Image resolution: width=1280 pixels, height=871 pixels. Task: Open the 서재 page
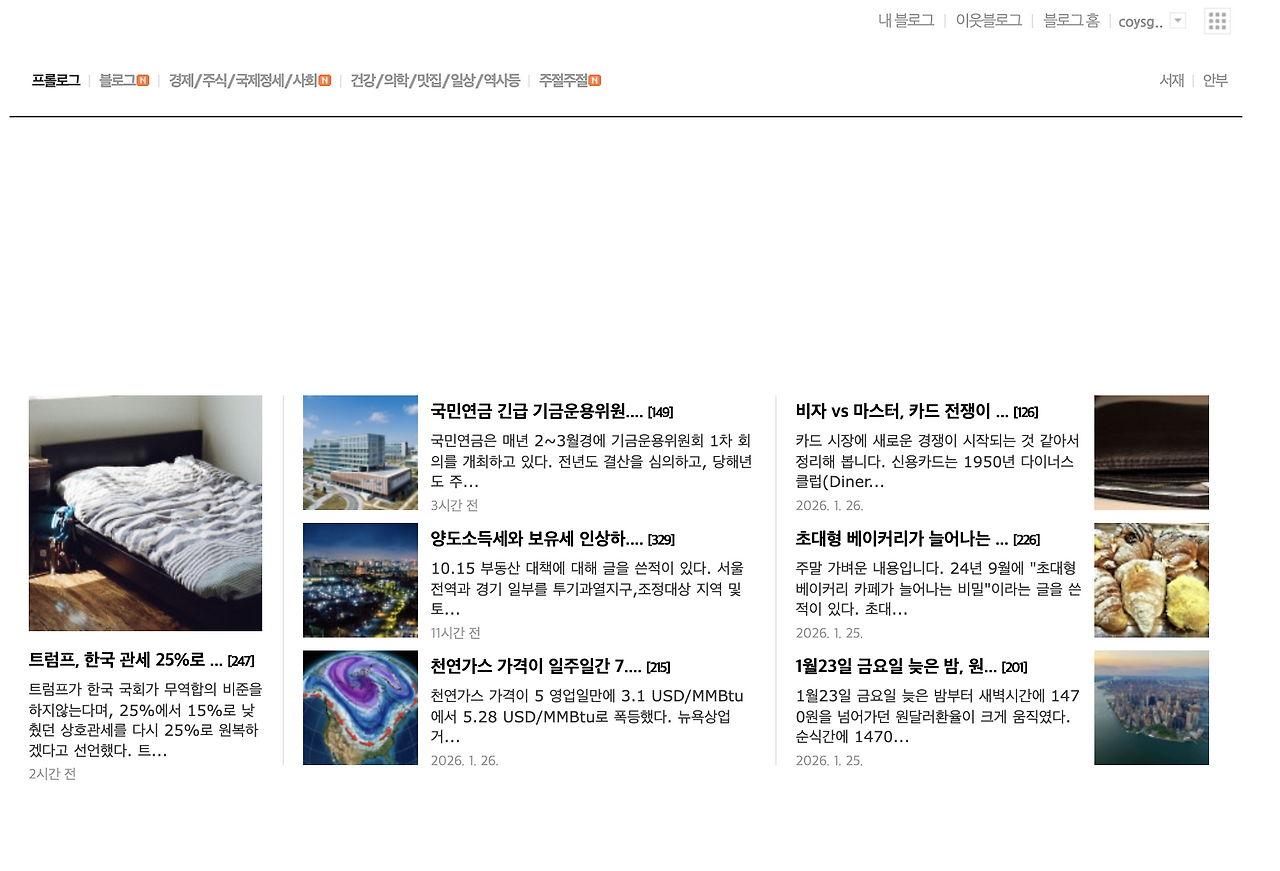[x=1171, y=80]
